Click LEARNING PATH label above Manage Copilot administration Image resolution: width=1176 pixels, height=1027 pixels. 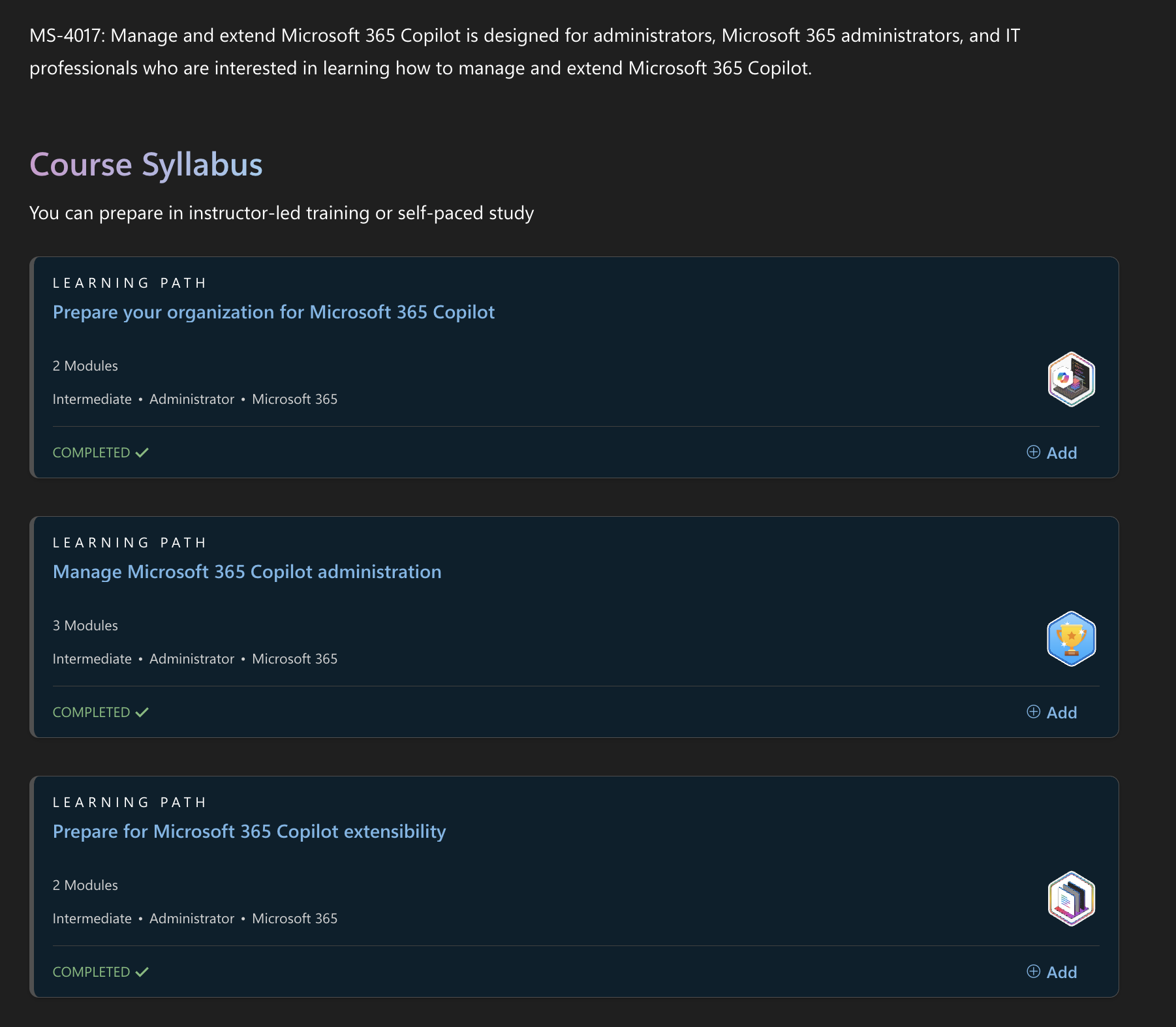129,543
